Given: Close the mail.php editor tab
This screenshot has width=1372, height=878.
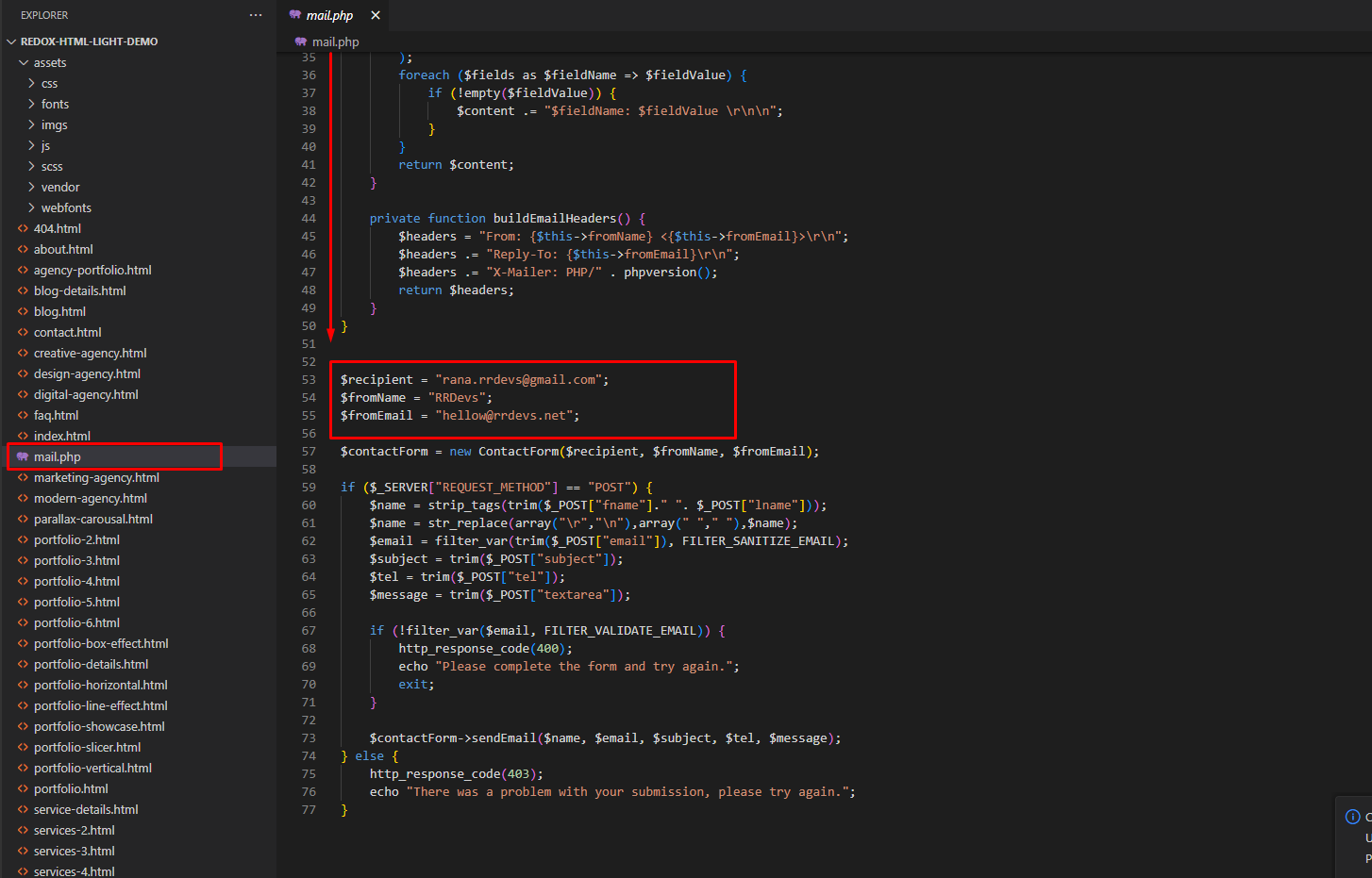Looking at the screenshot, I should pos(376,15).
